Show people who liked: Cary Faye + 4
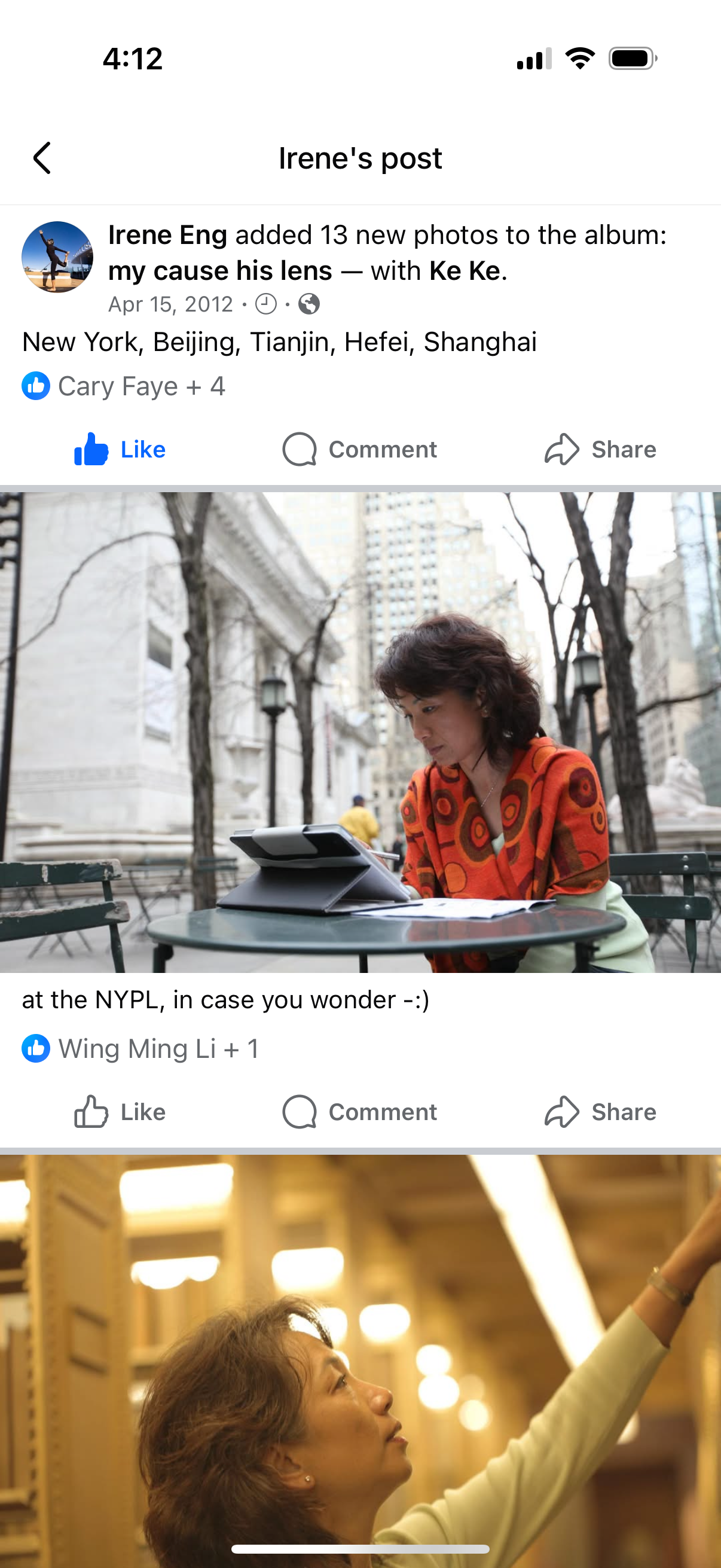 point(142,386)
